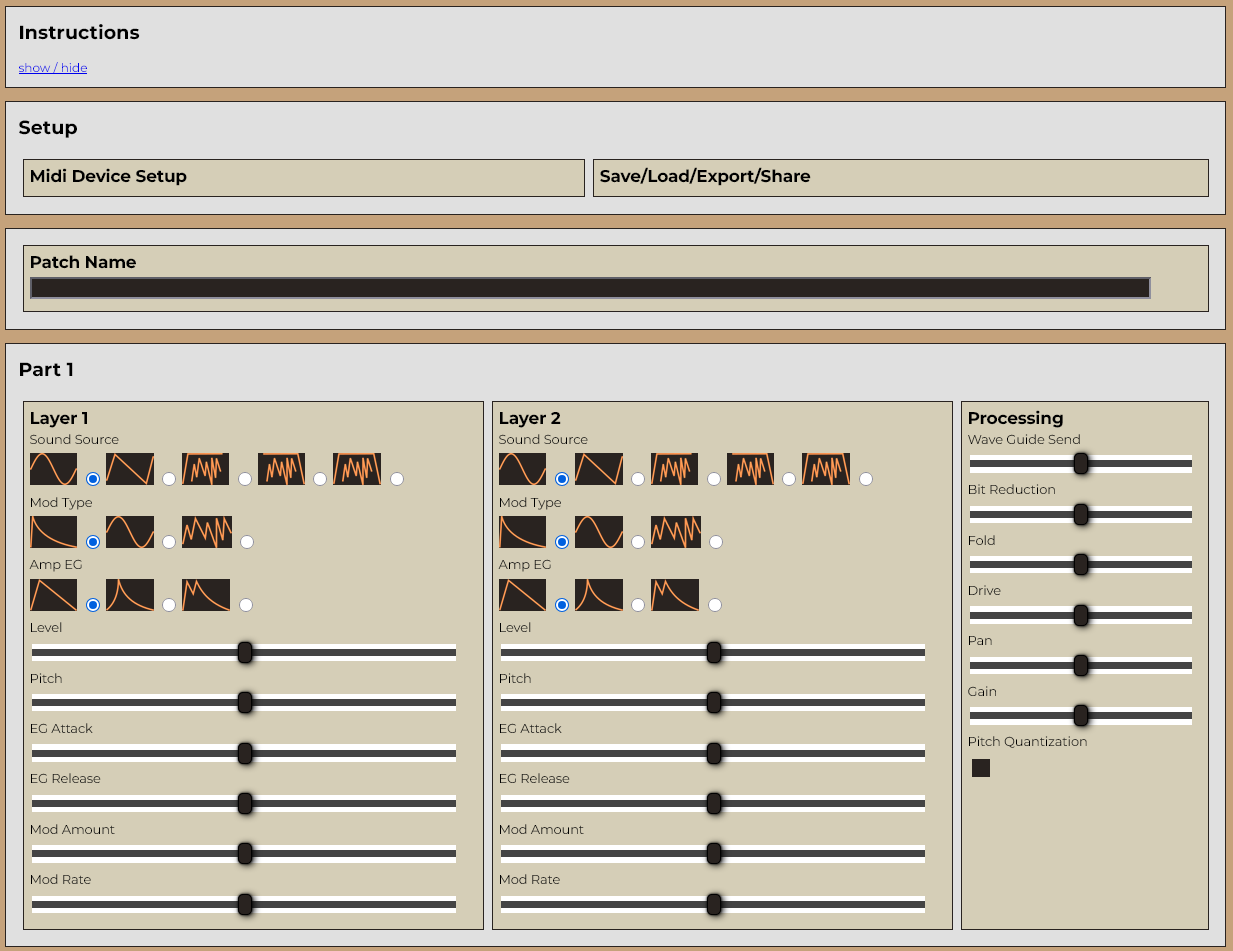Choose Layer 1 random noise Mod Type icon

(x=207, y=532)
